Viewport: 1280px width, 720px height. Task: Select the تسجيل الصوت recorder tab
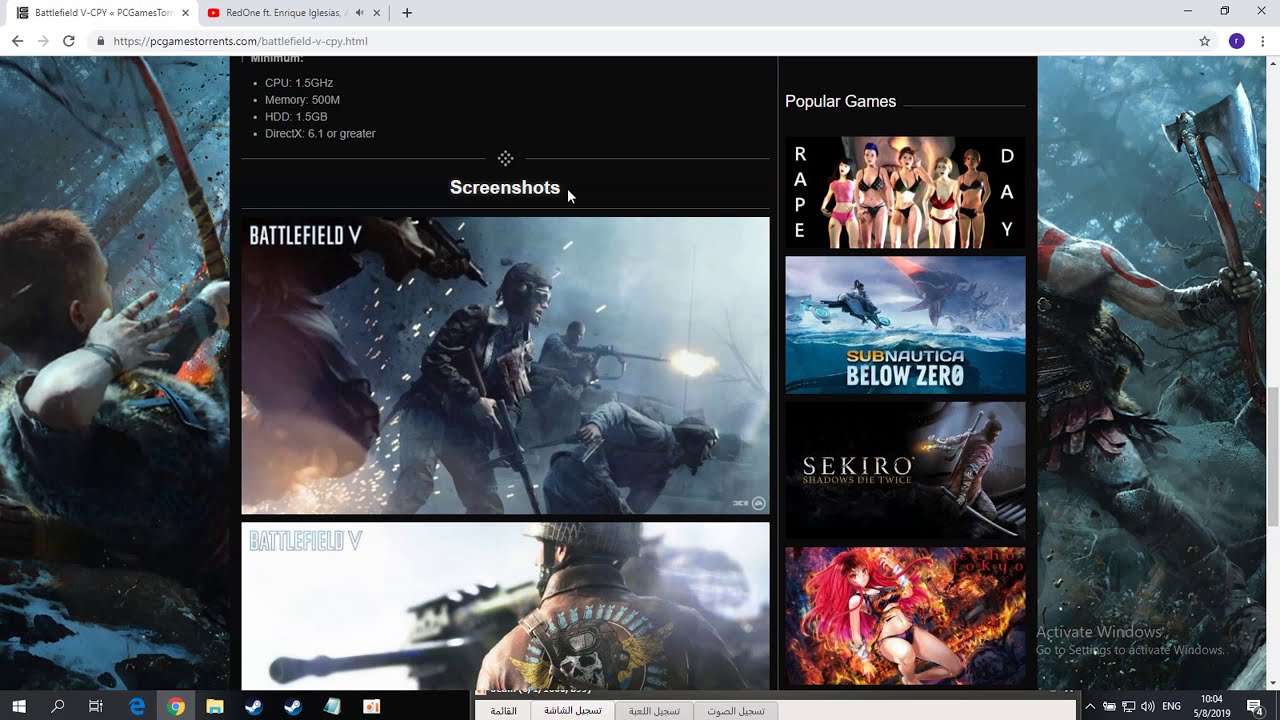coord(735,711)
